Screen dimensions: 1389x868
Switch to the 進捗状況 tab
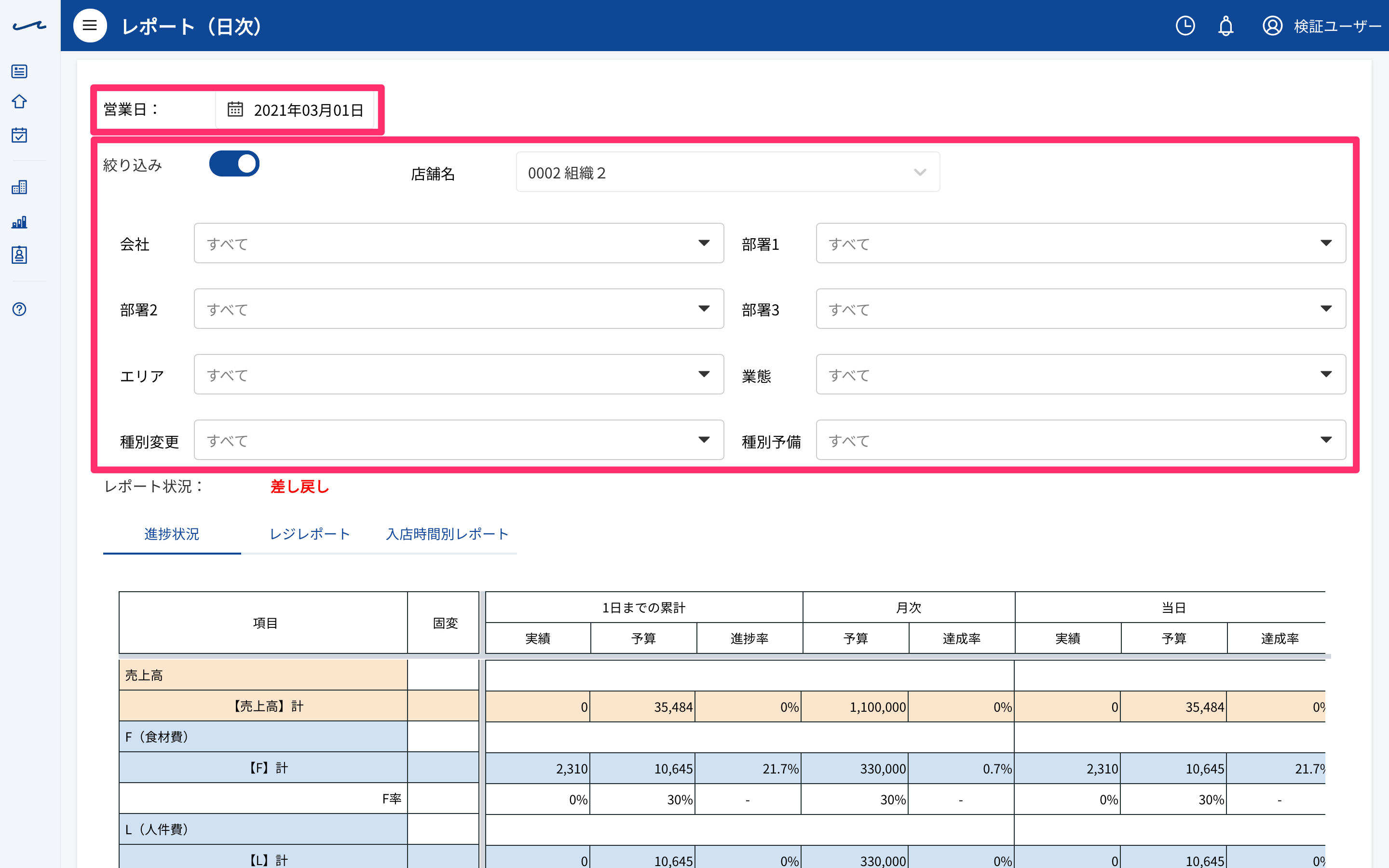[172, 534]
